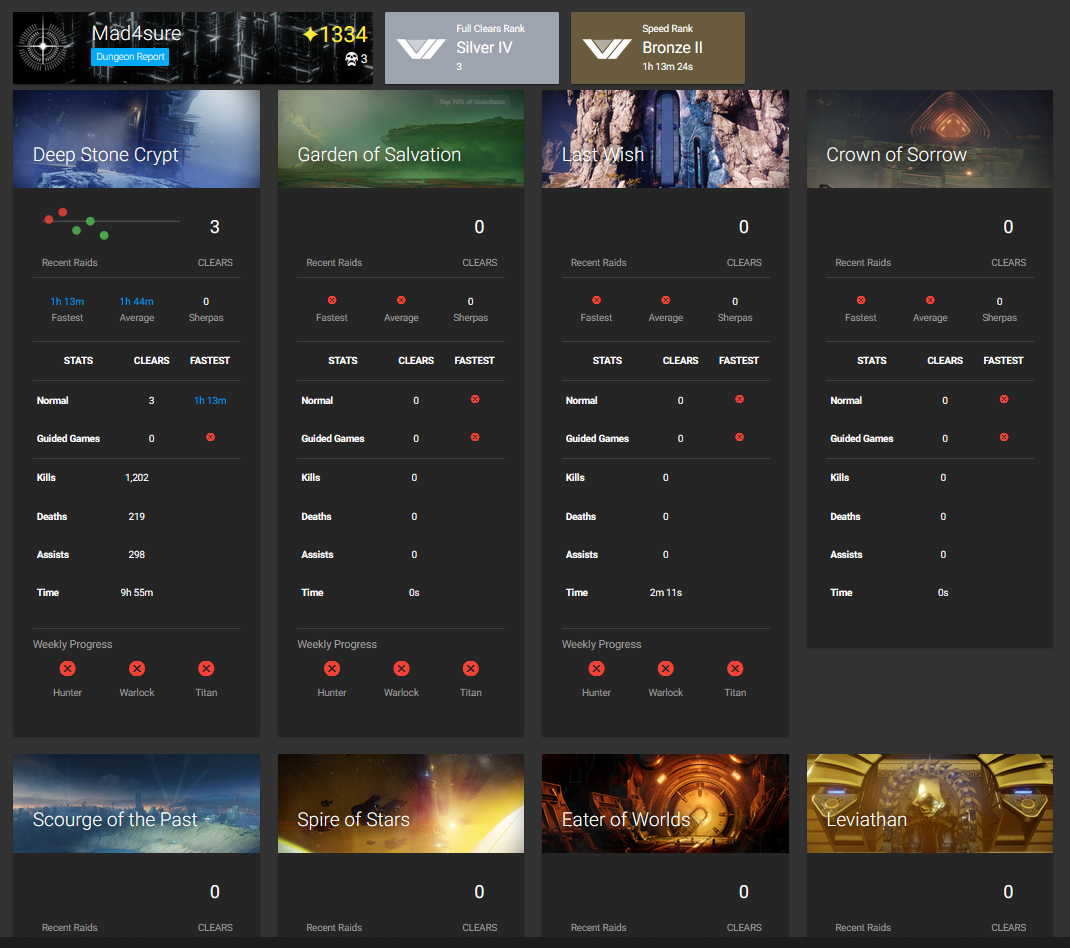Screen dimensions: 1070x948
Task: Click the 219 deaths value
Action: pyautogui.click(x=136, y=517)
